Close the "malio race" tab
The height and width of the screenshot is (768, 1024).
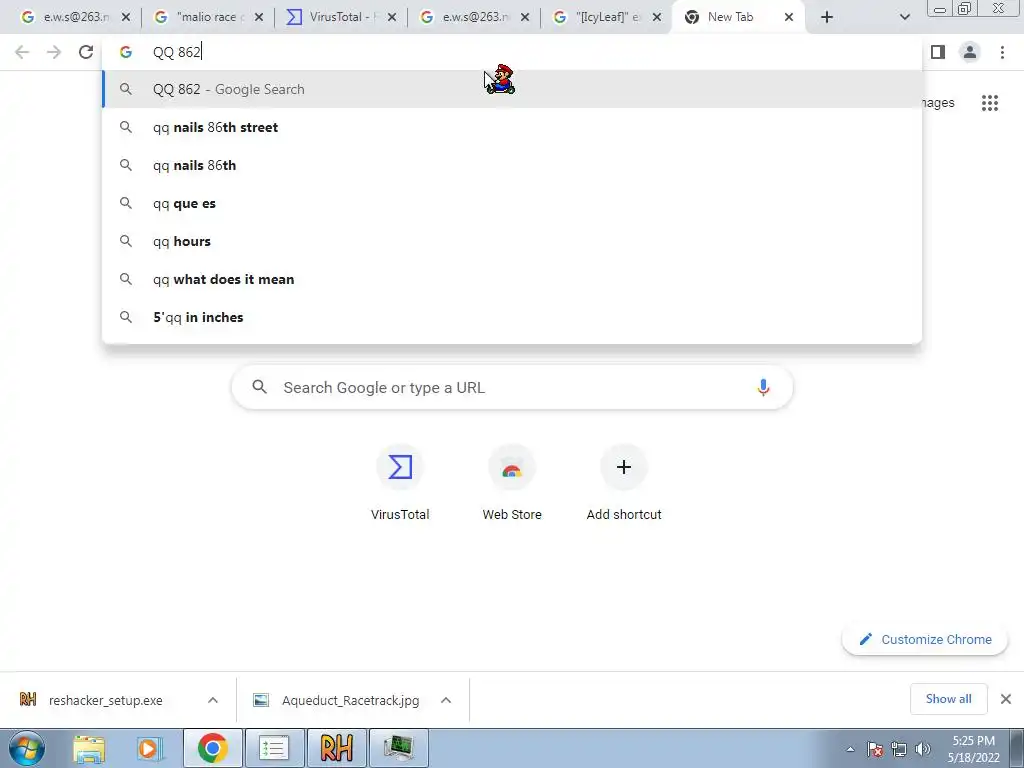click(259, 18)
